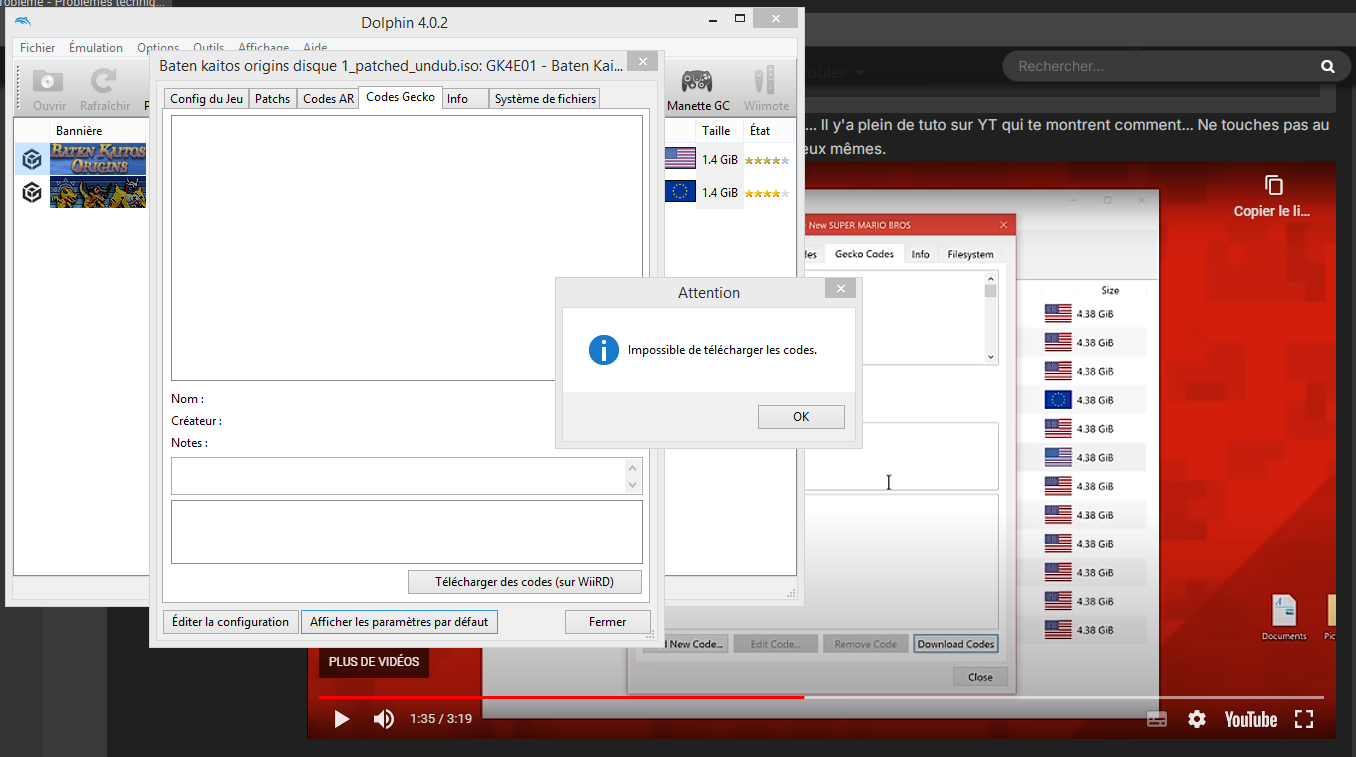Switch to the Config du Jeu tab
Viewport: 1356px width, 757px height.
point(206,99)
